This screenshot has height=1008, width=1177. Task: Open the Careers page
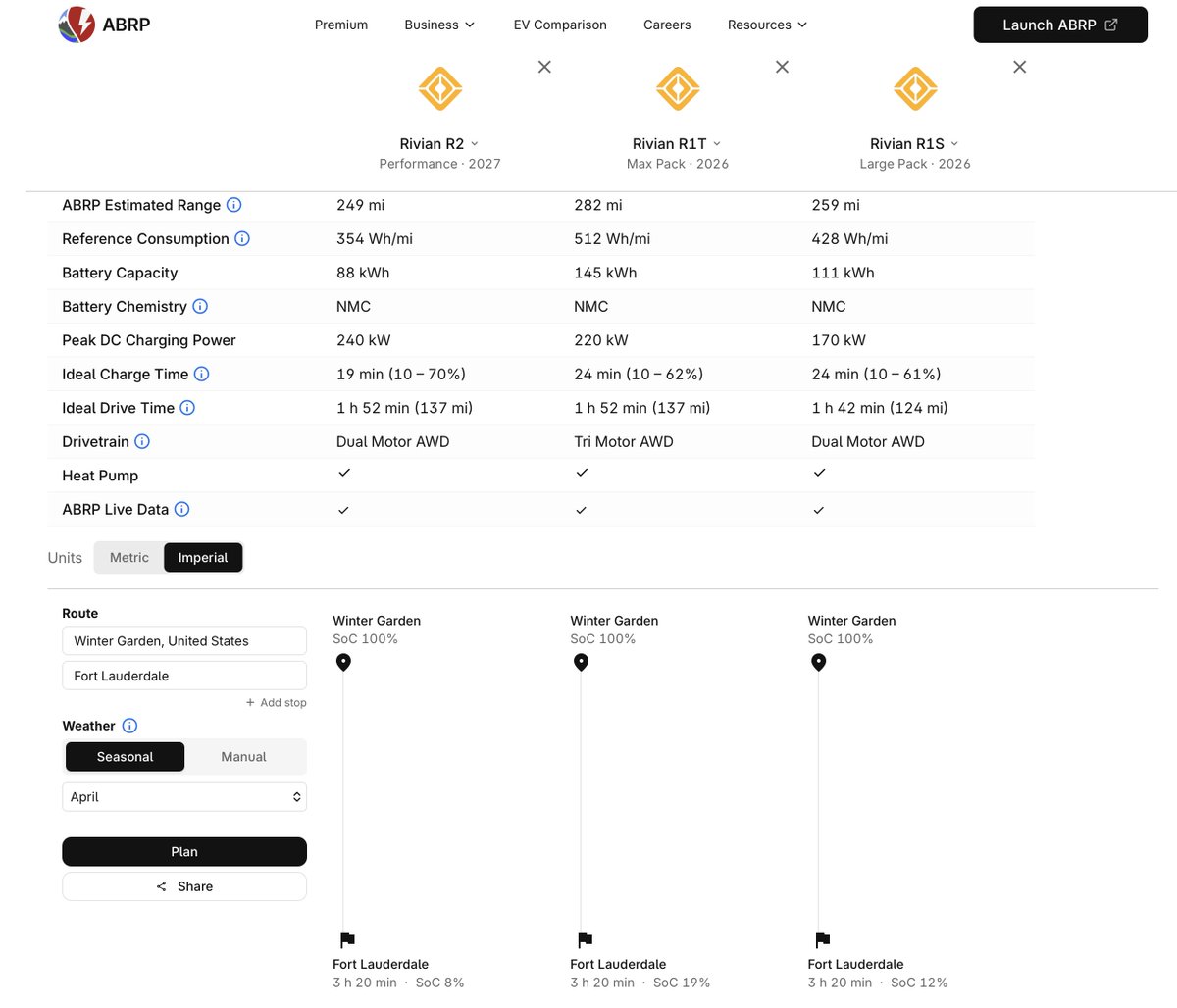(667, 25)
